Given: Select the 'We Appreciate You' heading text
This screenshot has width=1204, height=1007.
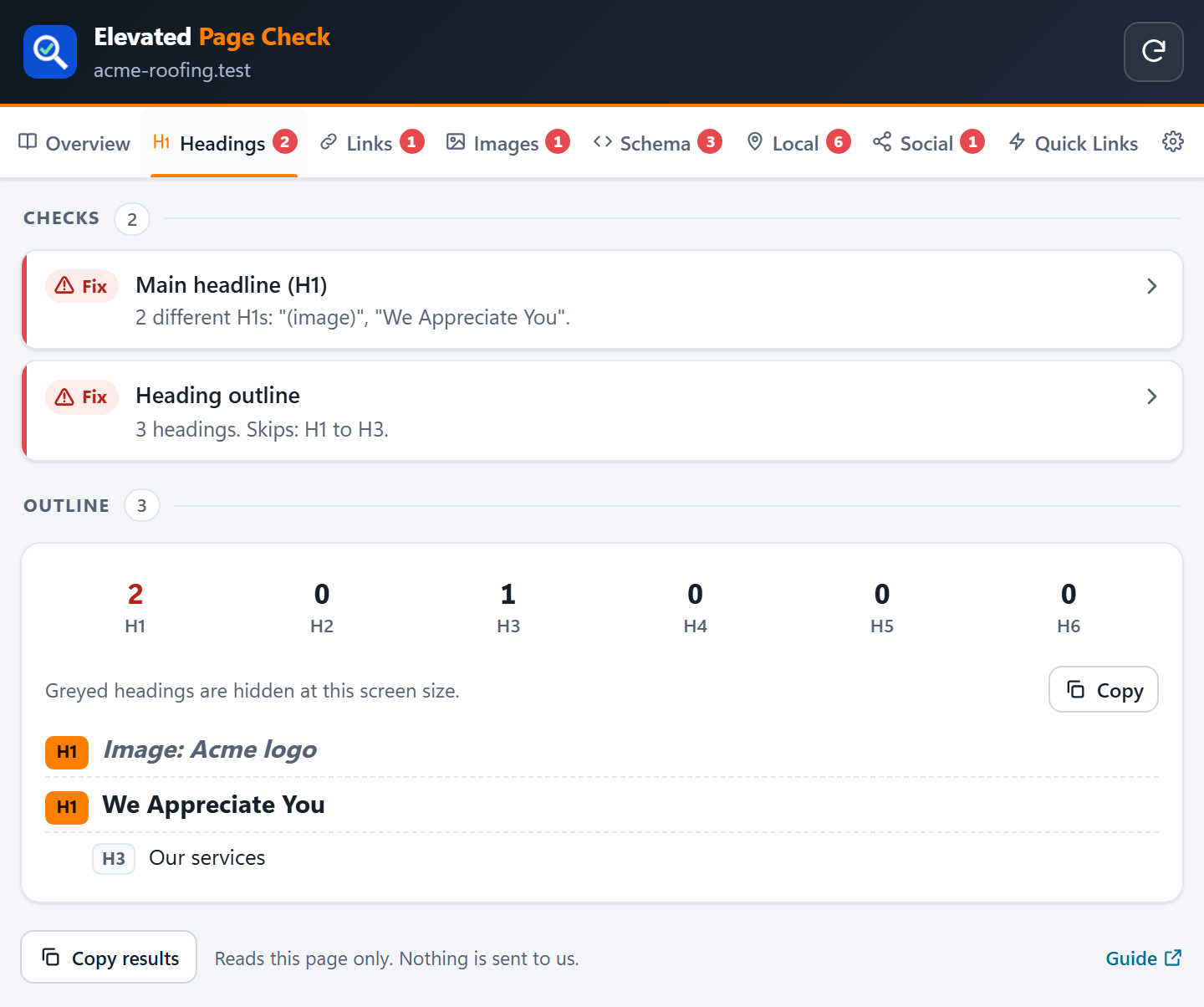Looking at the screenshot, I should (213, 805).
